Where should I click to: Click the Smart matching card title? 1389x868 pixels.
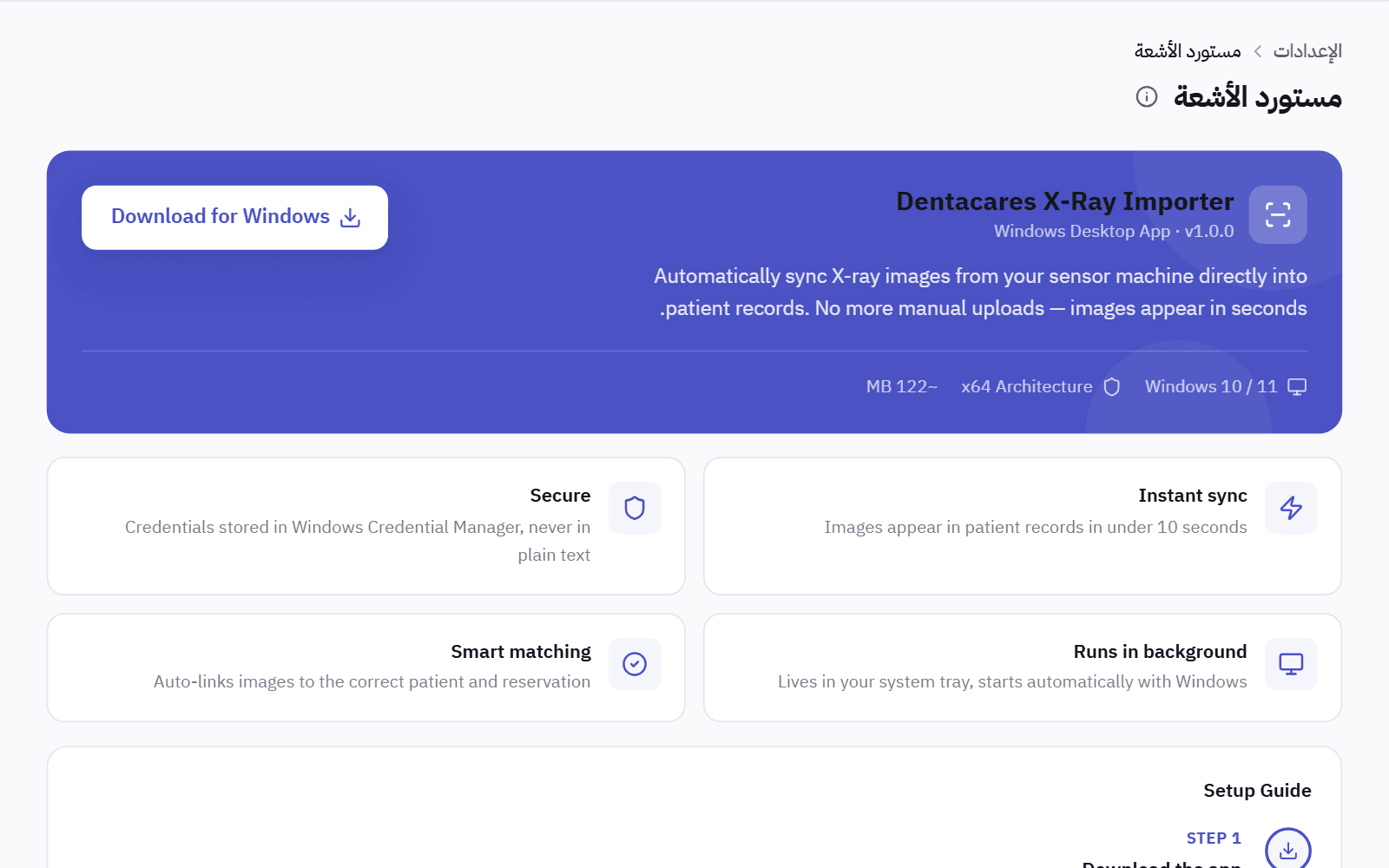[521, 652]
